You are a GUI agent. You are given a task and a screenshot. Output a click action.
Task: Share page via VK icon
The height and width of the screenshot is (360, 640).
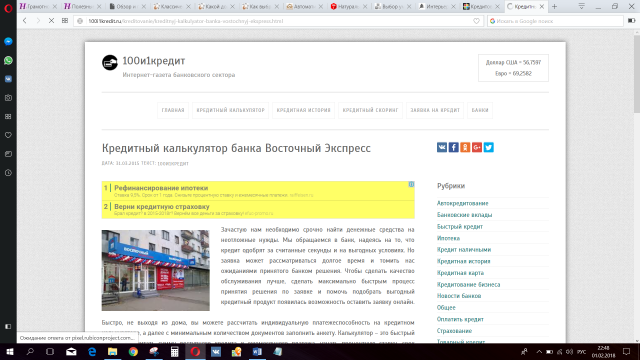pyautogui.click(x=442, y=147)
